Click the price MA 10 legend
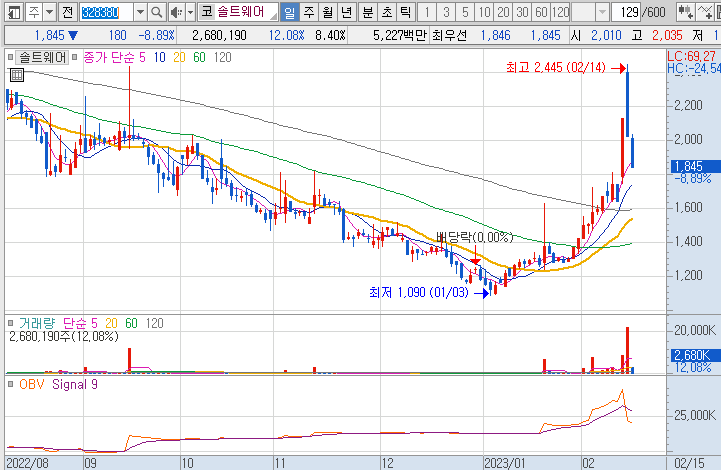This screenshot has height=470, width=721. tap(160, 57)
